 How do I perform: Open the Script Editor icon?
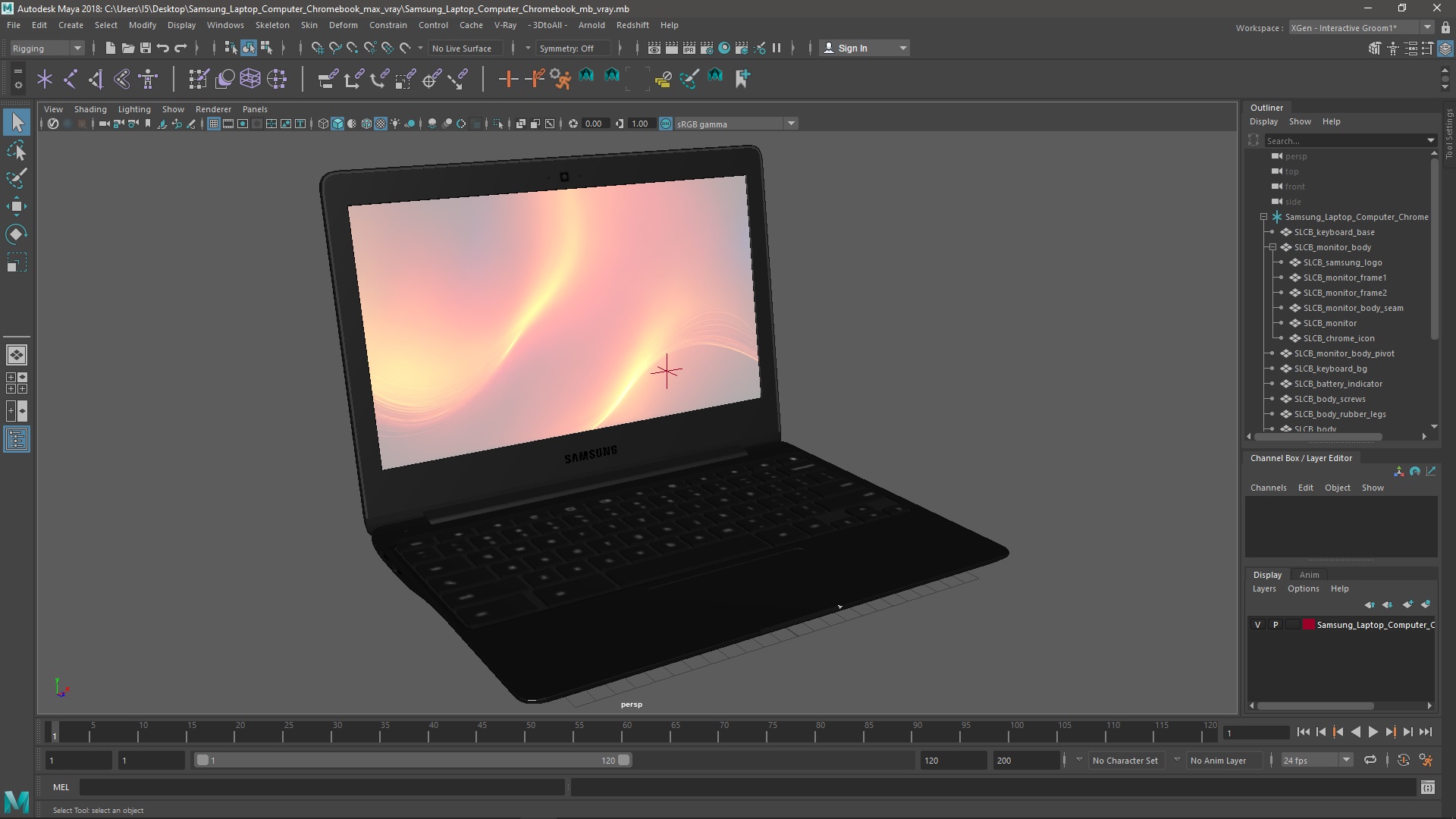click(1427, 787)
